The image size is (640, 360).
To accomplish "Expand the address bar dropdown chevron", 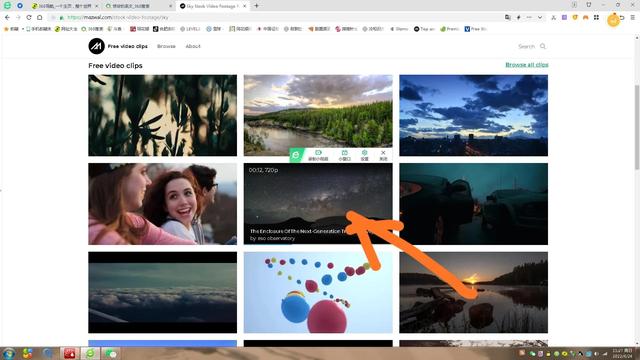I will 540,18.
